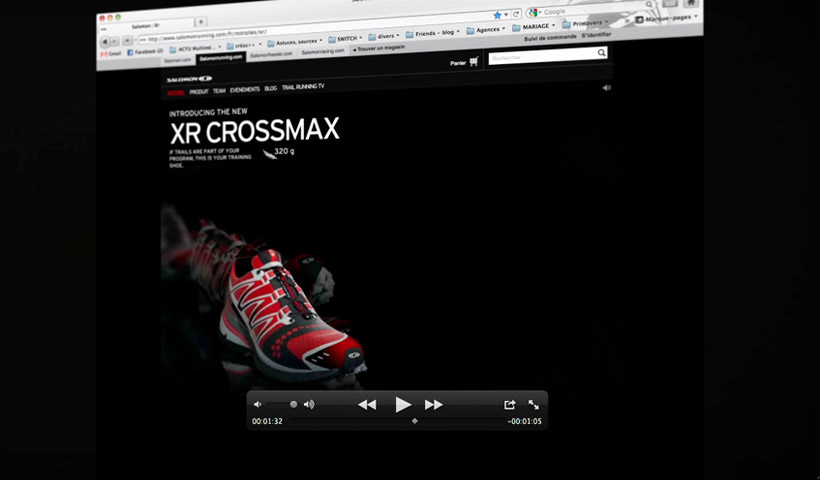Click the rewind button
820x480 pixels.
pos(367,404)
